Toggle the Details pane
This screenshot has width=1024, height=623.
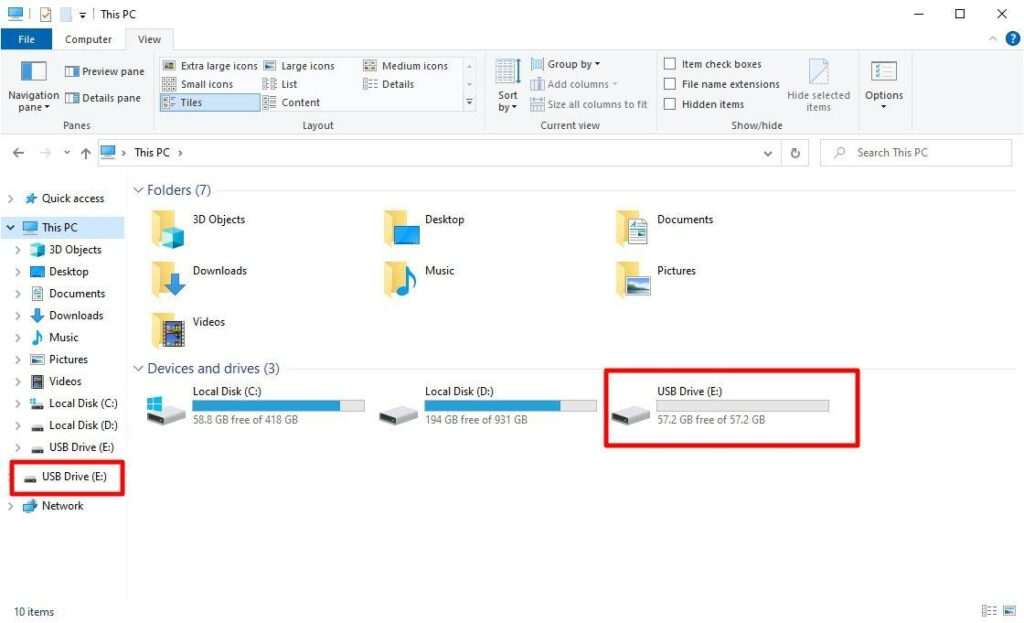(x=103, y=98)
